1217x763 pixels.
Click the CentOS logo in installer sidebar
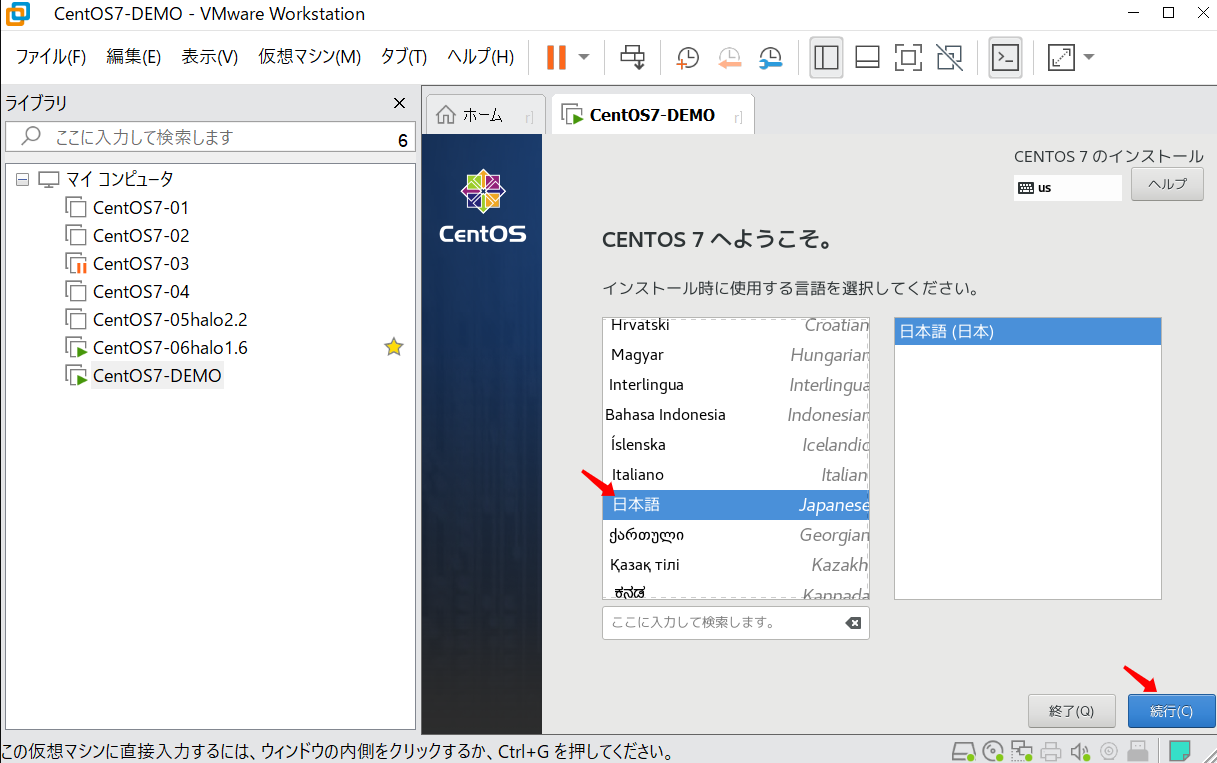click(483, 207)
